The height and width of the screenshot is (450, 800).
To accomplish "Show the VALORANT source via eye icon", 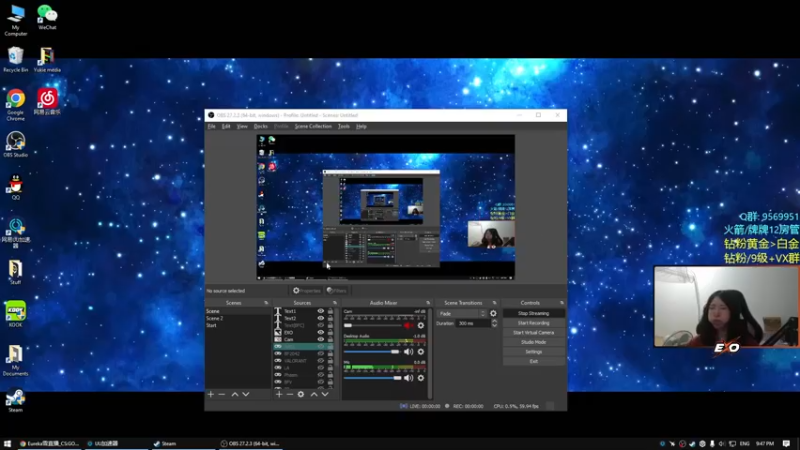I will [320, 361].
